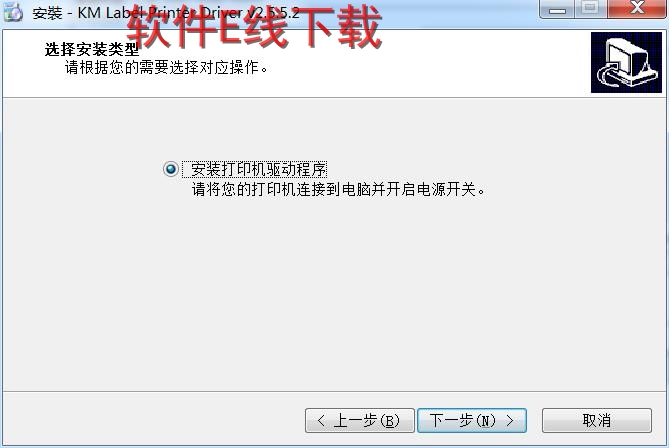Click the disabled maximize button

tap(590, 9)
